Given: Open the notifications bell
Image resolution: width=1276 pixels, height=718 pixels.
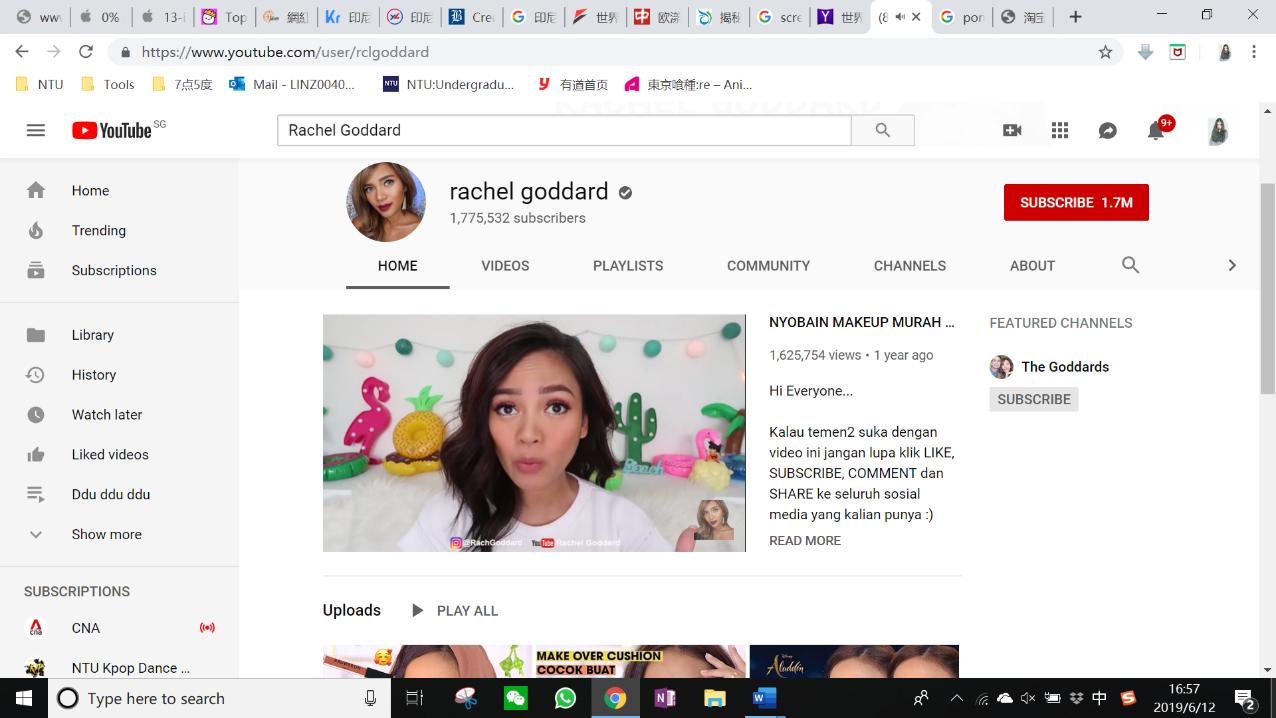Looking at the screenshot, I should click(1156, 130).
